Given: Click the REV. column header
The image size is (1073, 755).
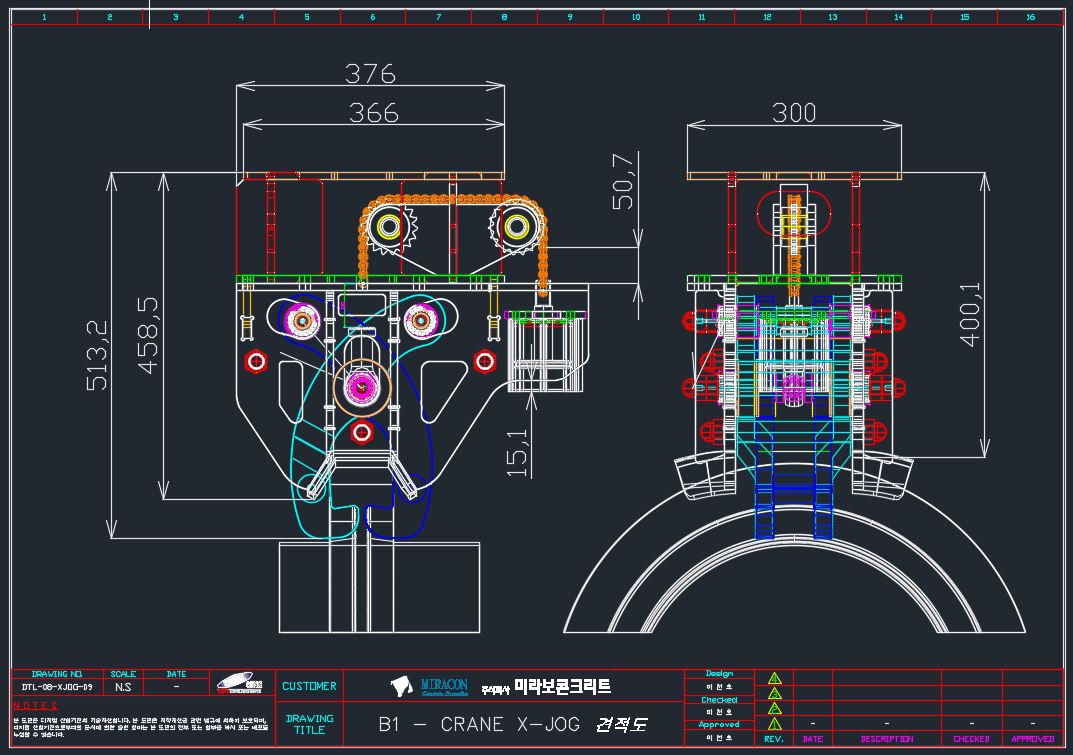Looking at the screenshot, I should click(x=774, y=739).
